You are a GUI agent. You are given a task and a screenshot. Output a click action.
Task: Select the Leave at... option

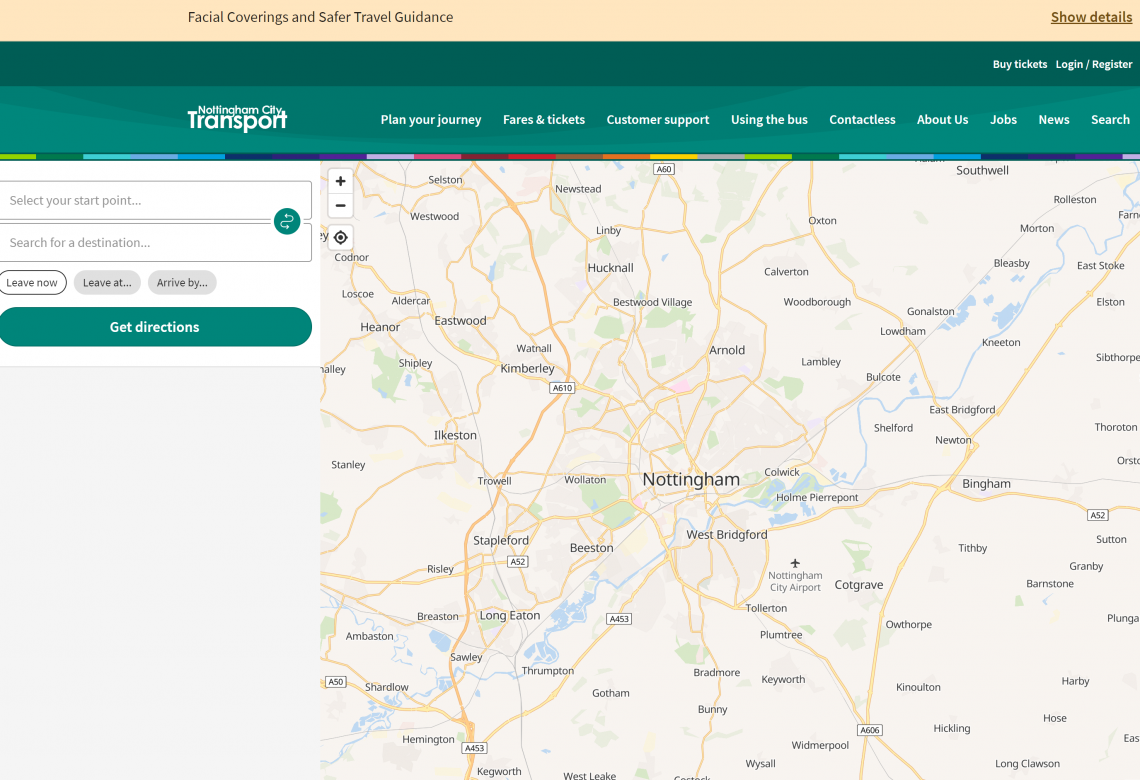(x=107, y=283)
